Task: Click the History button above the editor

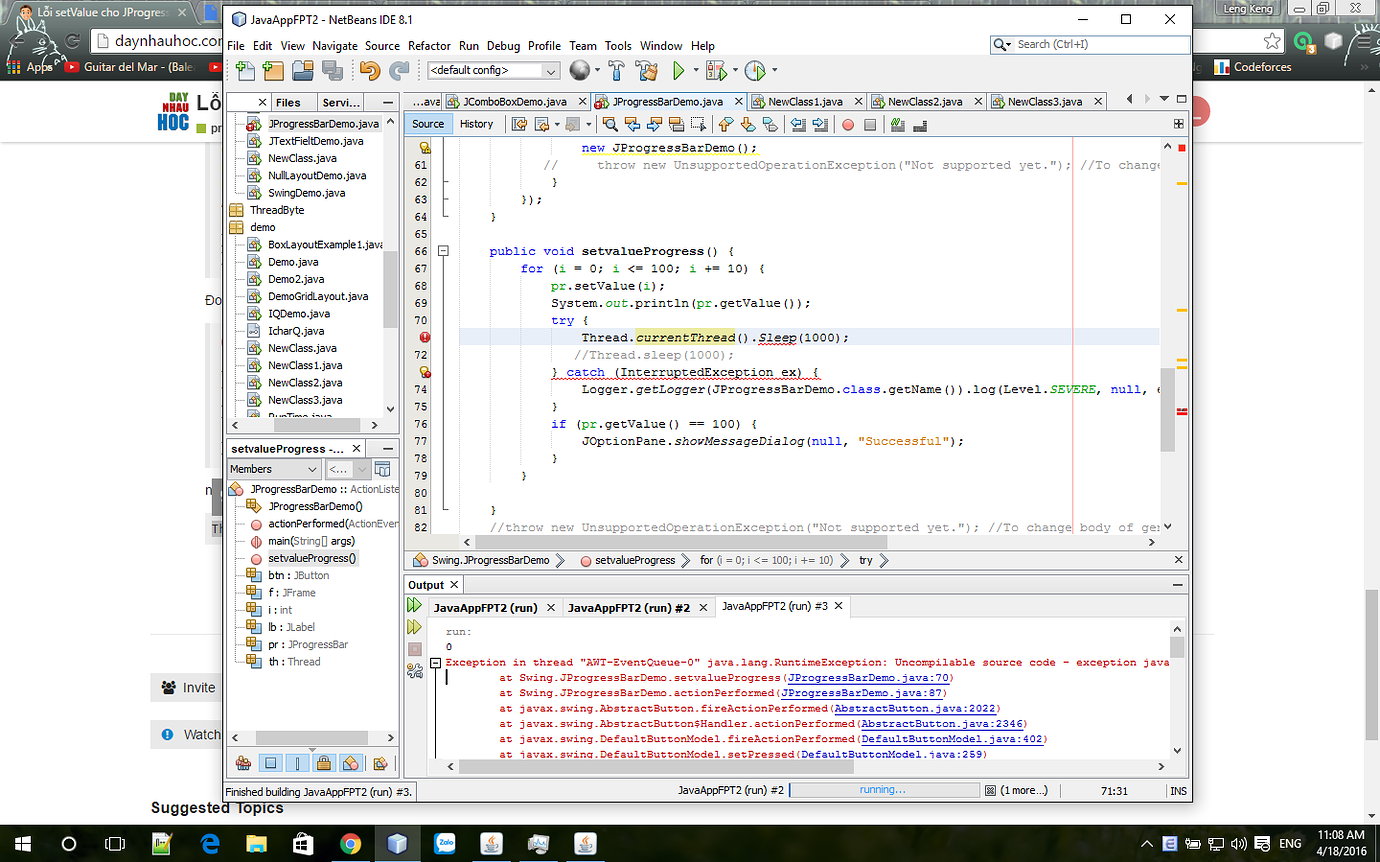Action: (477, 124)
